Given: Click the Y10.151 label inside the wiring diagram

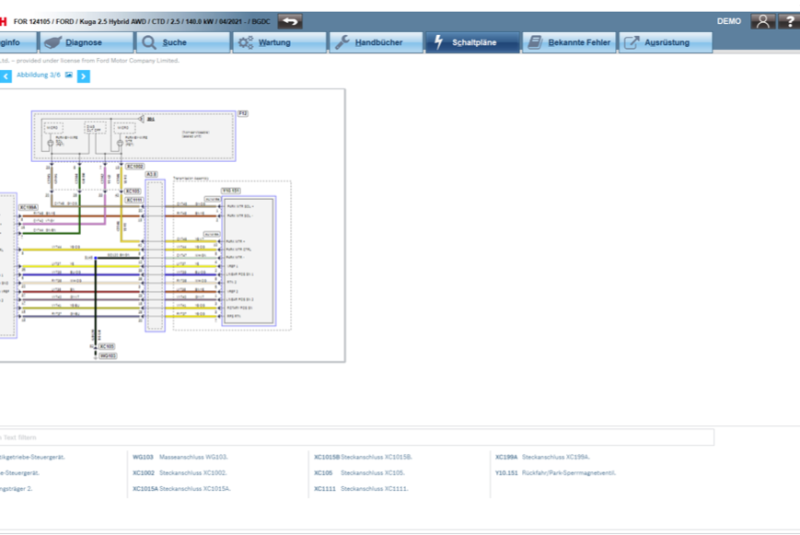Looking at the screenshot, I should [x=231, y=190].
